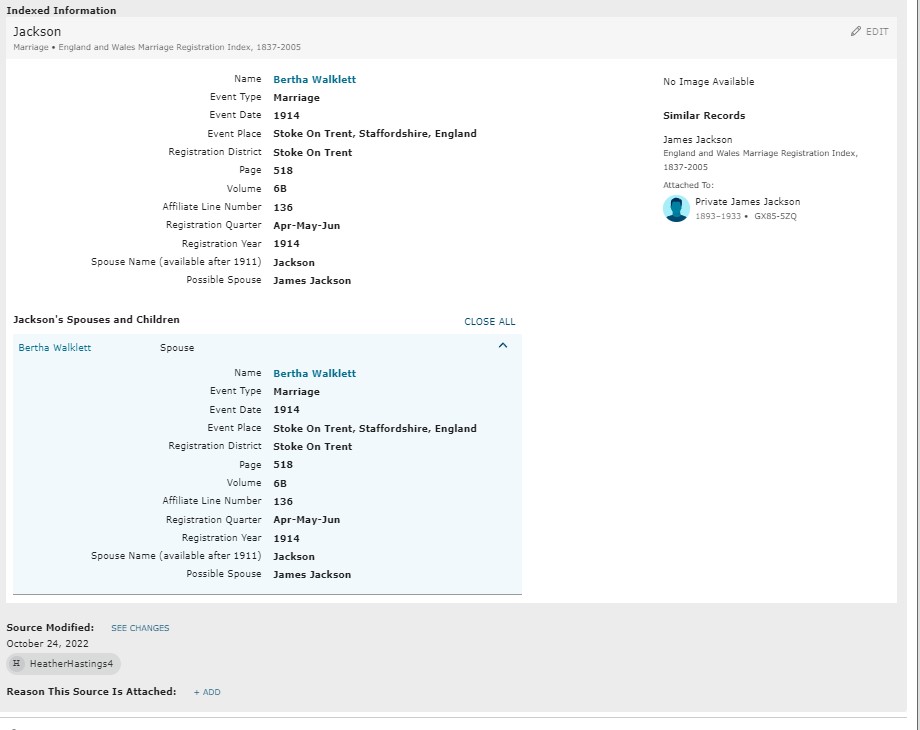The width and height of the screenshot is (920, 730).
Task: Click + ADD for the attachment reason
Action: coord(207,692)
